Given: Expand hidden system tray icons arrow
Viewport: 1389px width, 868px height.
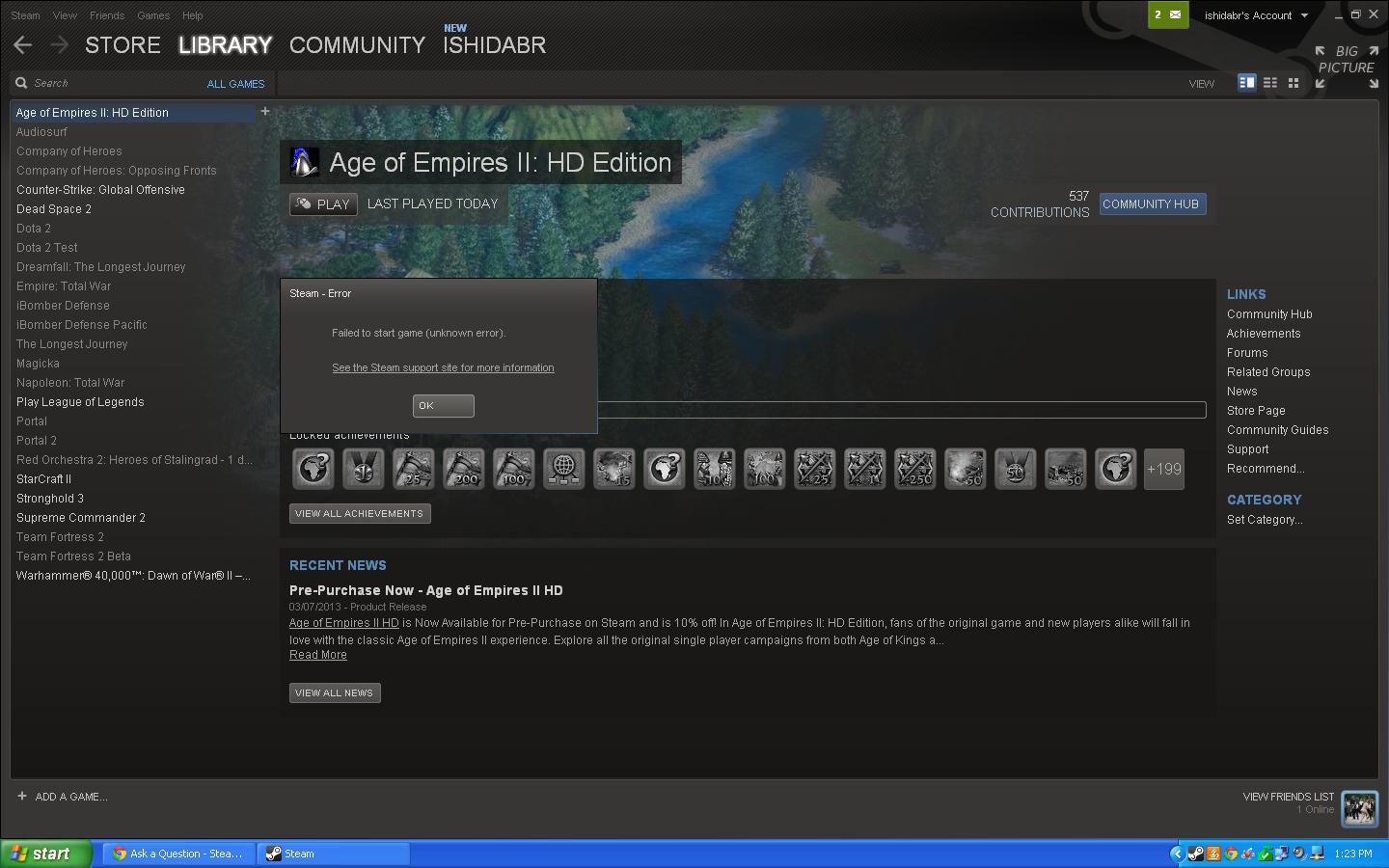Looking at the screenshot, I should pos(1176,854).
